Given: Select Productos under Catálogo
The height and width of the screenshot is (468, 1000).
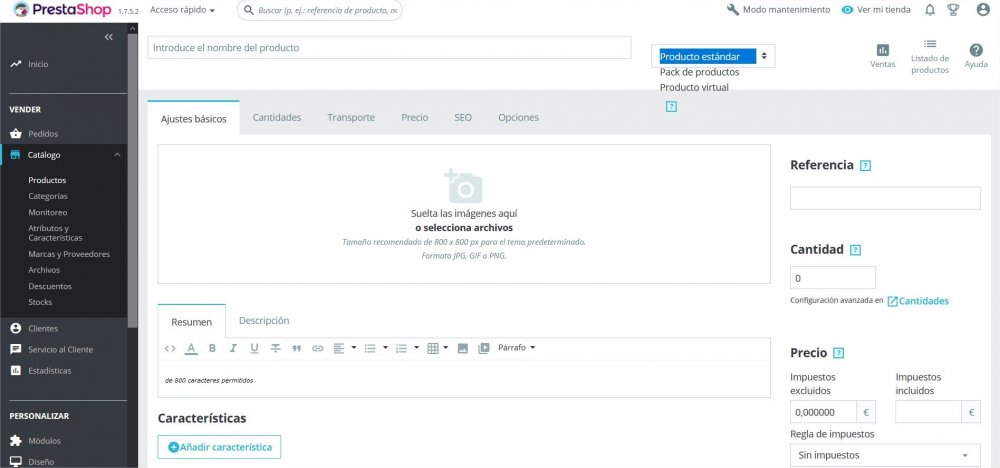Looking at the screenshot, I should click(47, 180).
